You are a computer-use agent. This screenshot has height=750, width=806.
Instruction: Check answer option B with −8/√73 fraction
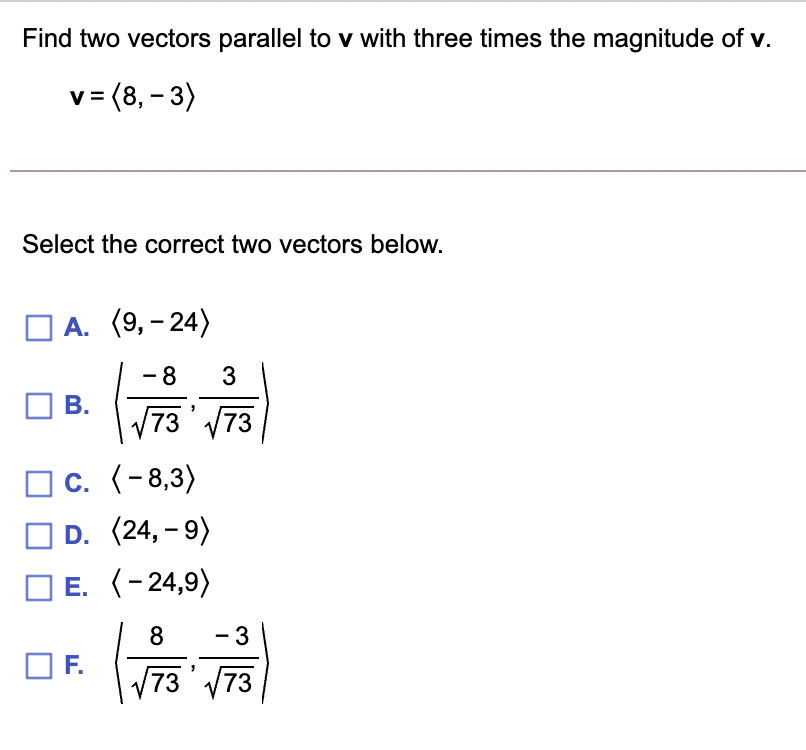coord(39,404)
